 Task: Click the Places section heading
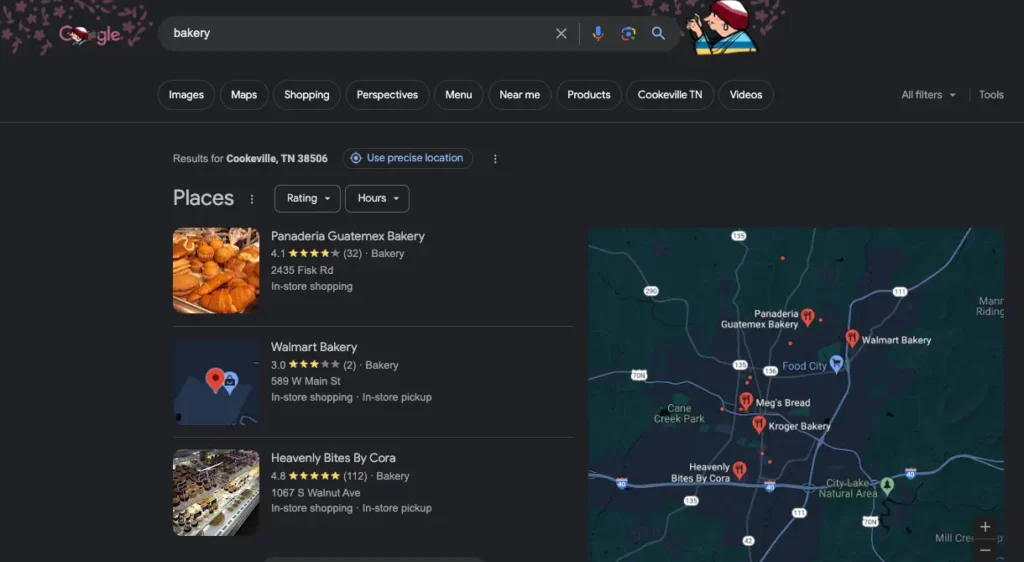click(203, 198)
